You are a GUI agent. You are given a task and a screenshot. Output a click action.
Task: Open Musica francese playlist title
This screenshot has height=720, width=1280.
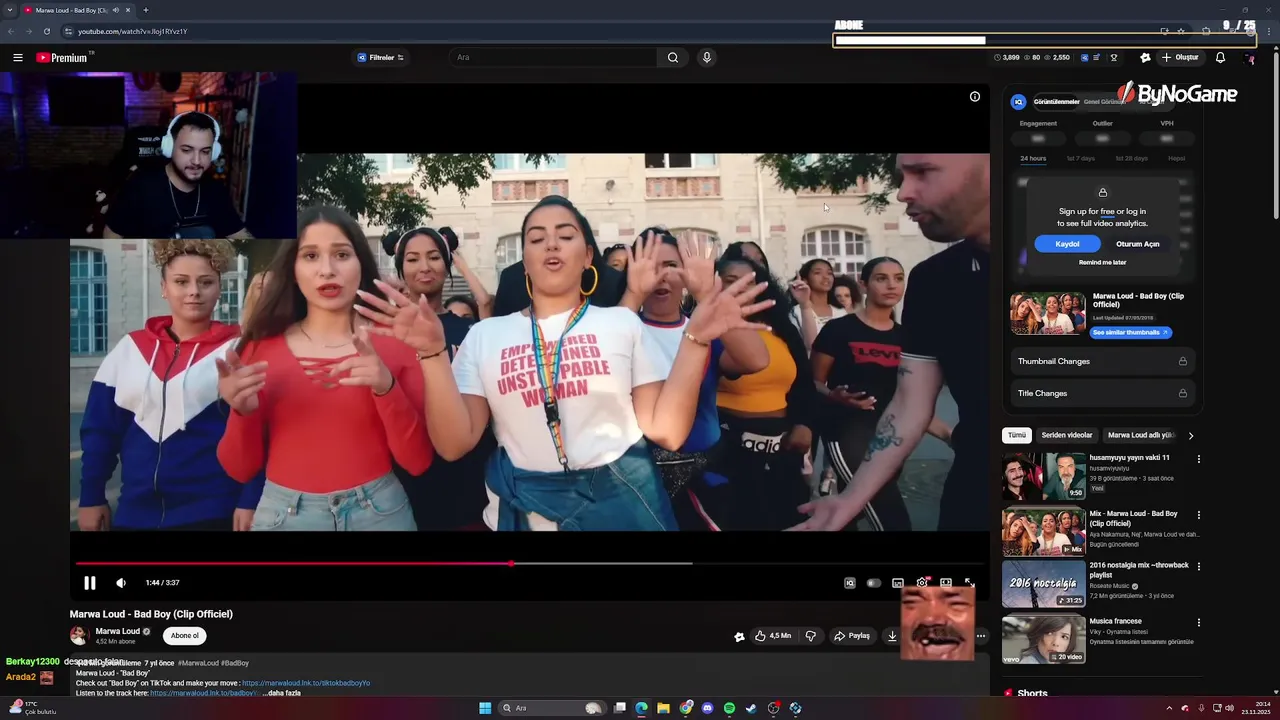pyautogui.click(x=1115, y=621)
